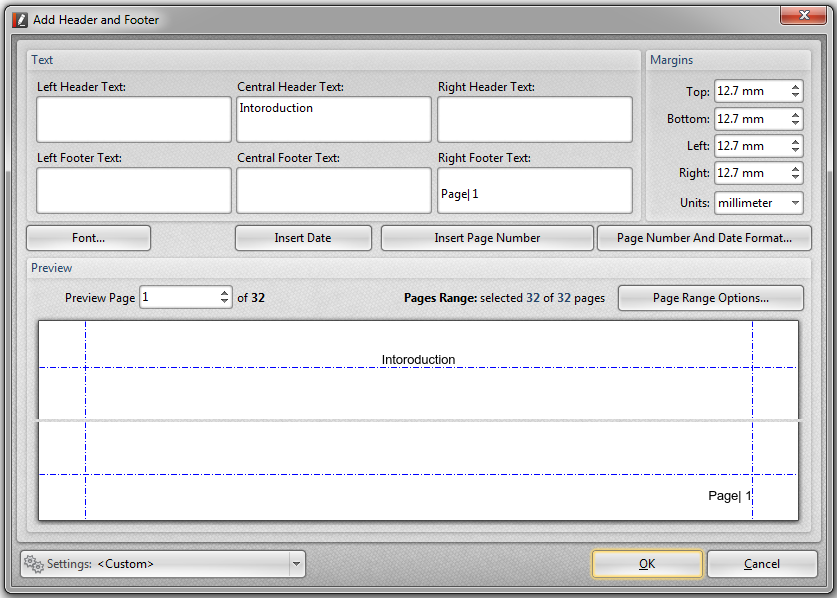Image resolution: width=837 pixels, height=598 pixels.
Task: Confirm changes with OK
Action: (646, 563)
